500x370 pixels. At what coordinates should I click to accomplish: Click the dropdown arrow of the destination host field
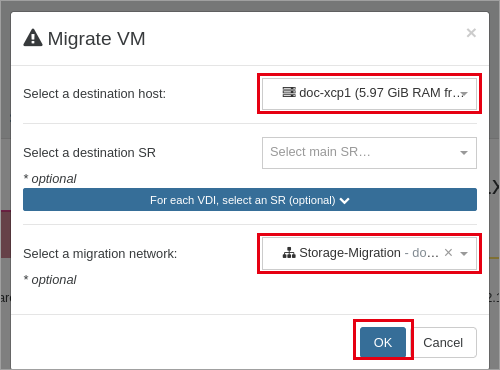point(464,94)
